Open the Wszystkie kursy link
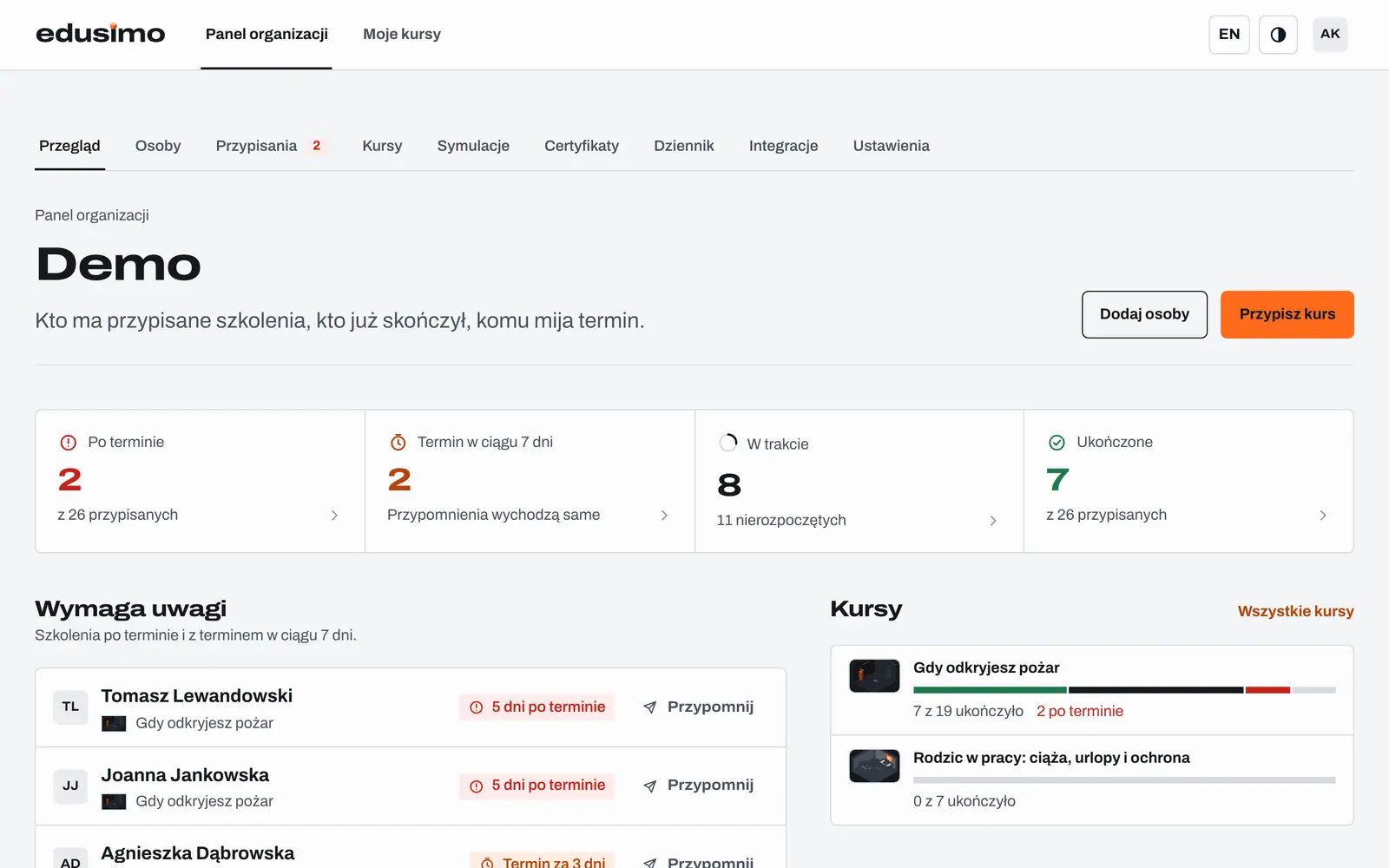The height and width of the screenshot is (868, 1389). pyautogui.click(x=1295, y=611)
